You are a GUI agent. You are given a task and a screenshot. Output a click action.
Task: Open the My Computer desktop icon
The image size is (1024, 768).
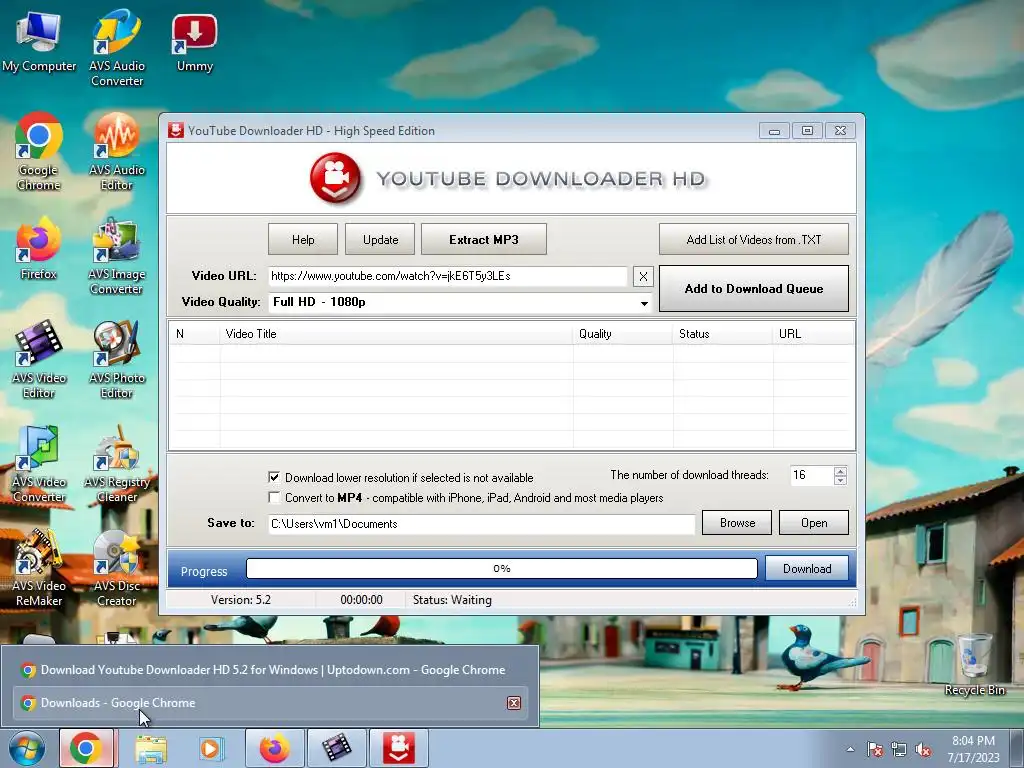click(39, 40)
